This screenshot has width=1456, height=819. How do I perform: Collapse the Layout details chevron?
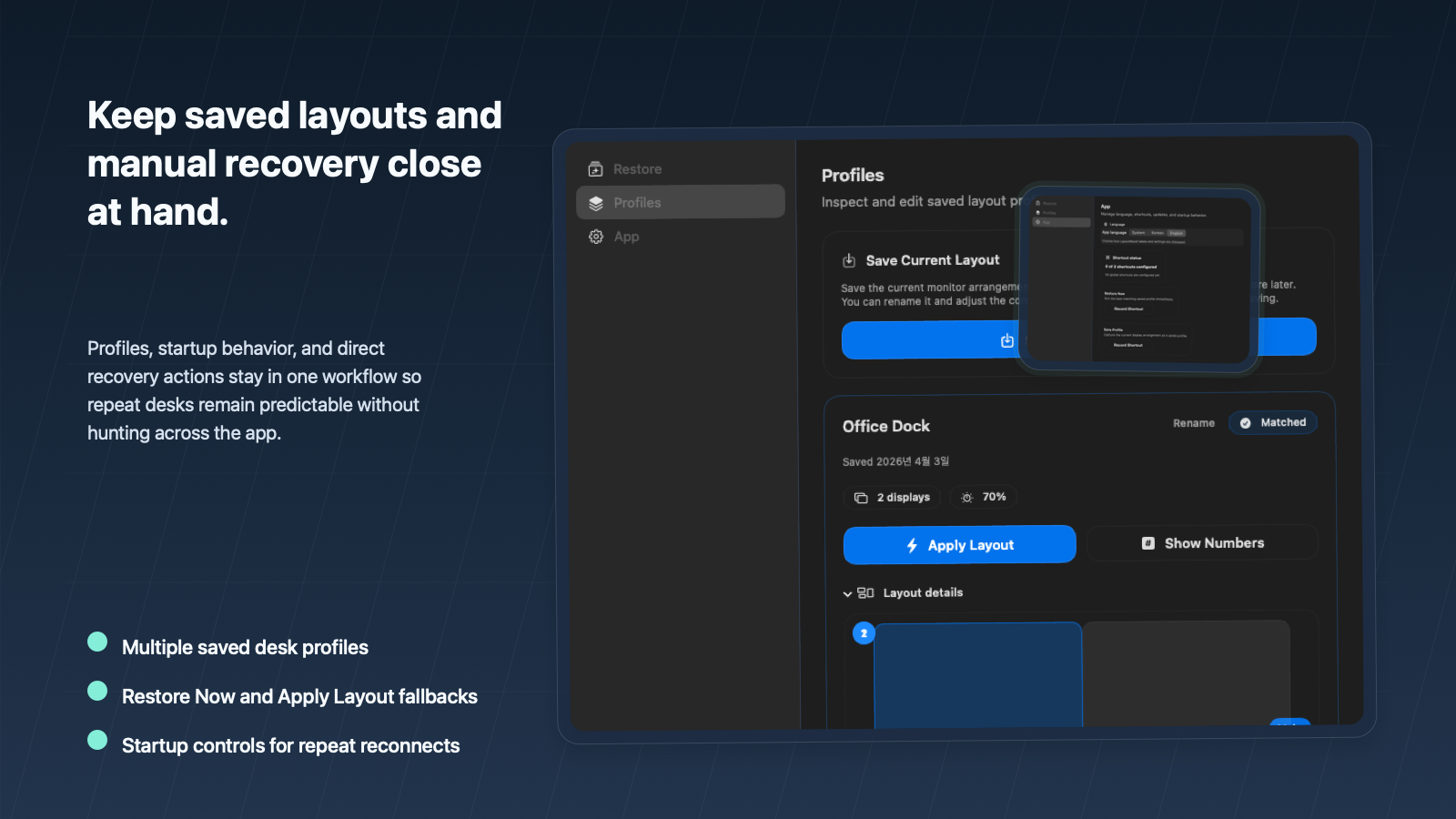[x=847, y=594]
